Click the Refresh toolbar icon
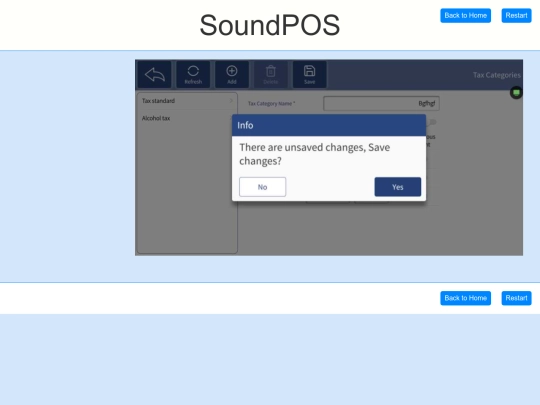This screenshot has width=540, height=405. point(193,74)
